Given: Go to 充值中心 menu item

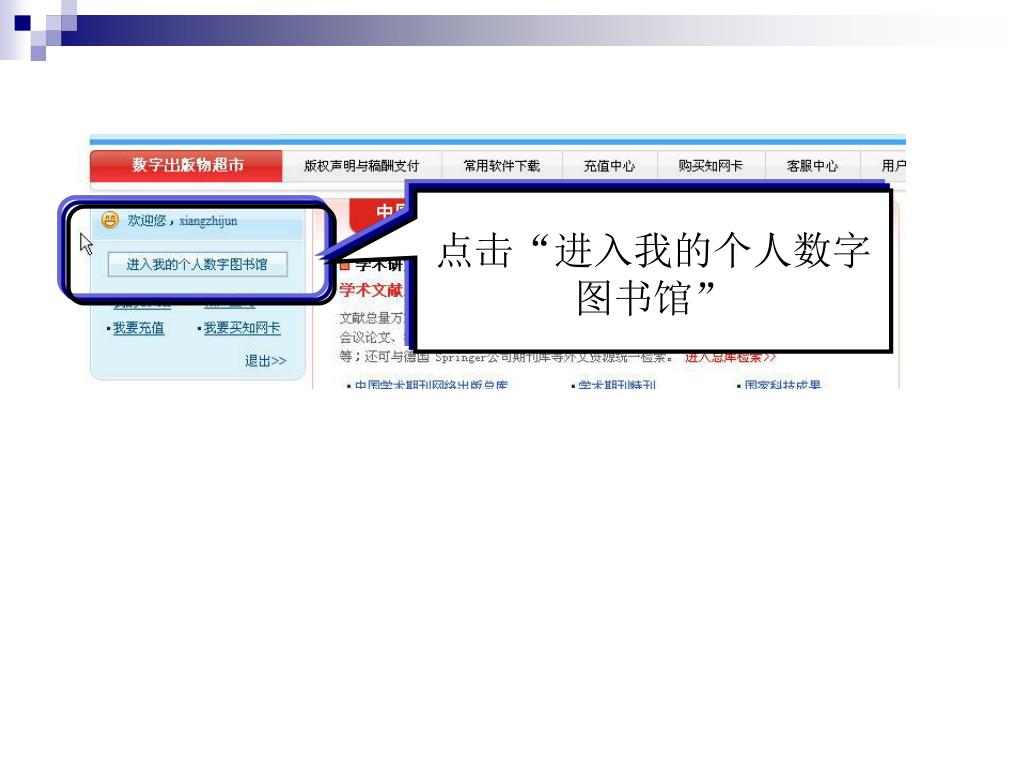Looking at the screenshot, I should click(609, 166).
